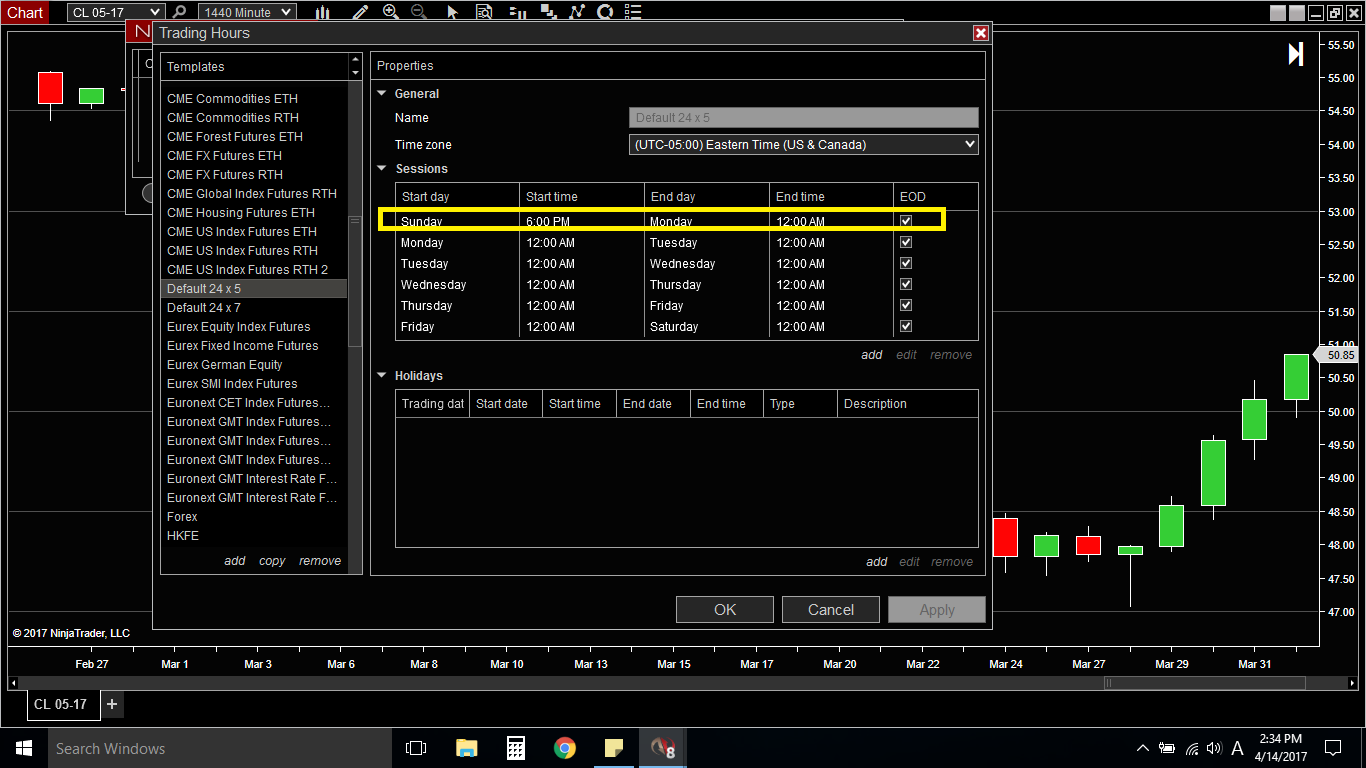This screenshot has width=1366, height=768.
Task: Open Google Chrome from the taskbar
Action: pyautogui.click(x=565, y=748)
